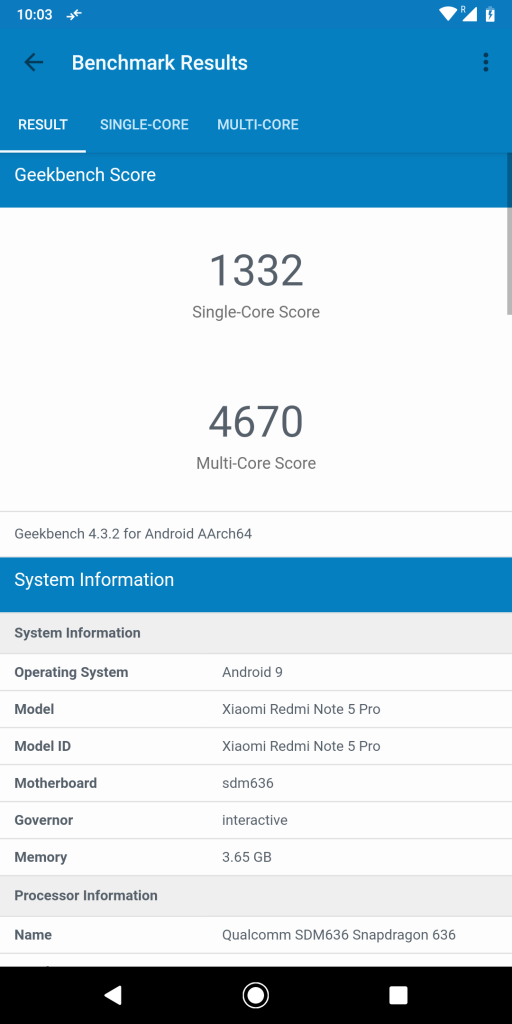Tap the Benchmark Results title
The height and width of the screenshot is (1024, 512).
tap(159, 63)
